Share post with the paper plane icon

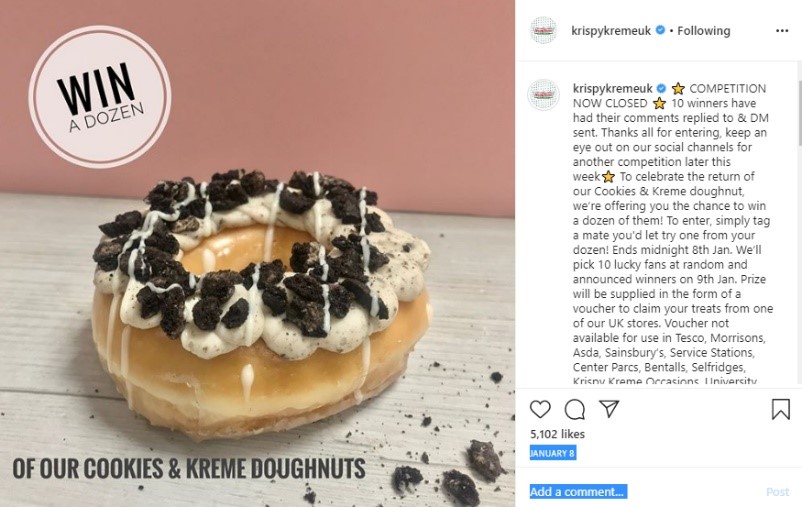pyautogui.click(x=609, y=408)
